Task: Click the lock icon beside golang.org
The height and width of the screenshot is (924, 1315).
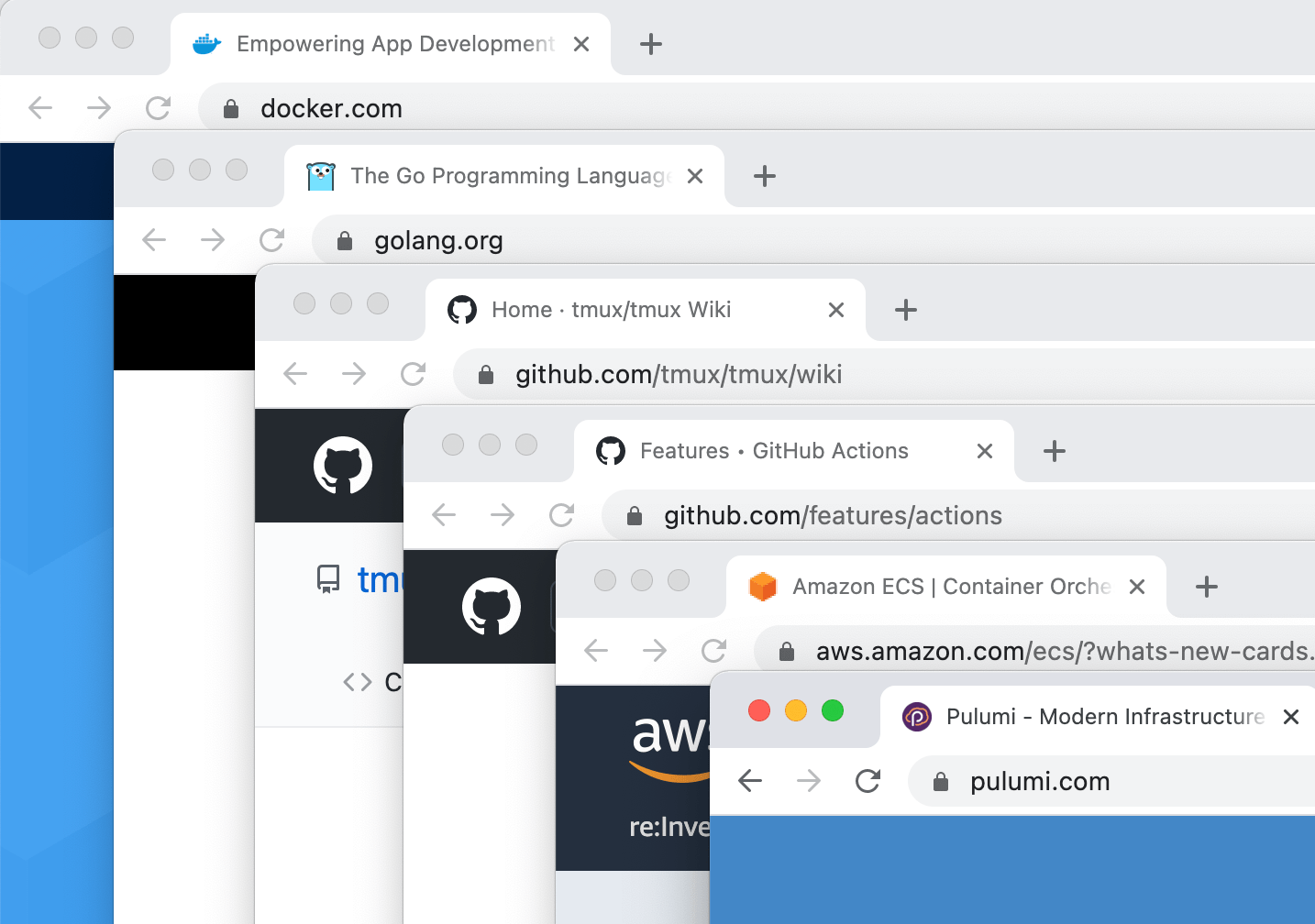Action: (345, 241)
